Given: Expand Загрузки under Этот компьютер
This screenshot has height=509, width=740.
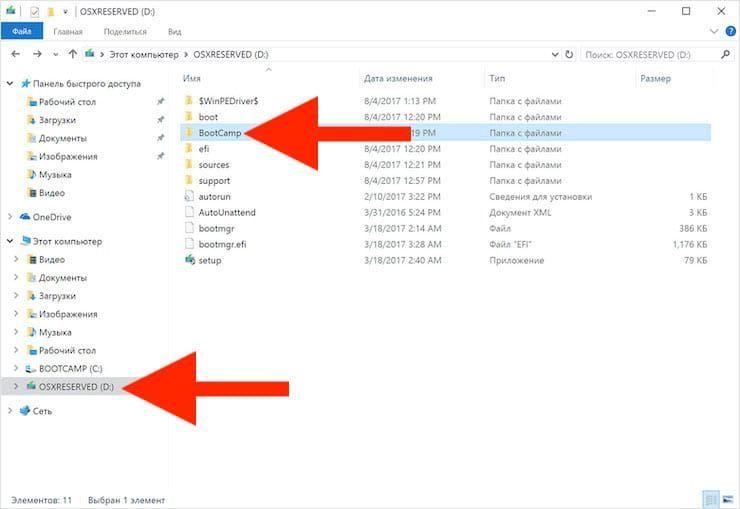Looking at the screenshot, I should 16,296.
